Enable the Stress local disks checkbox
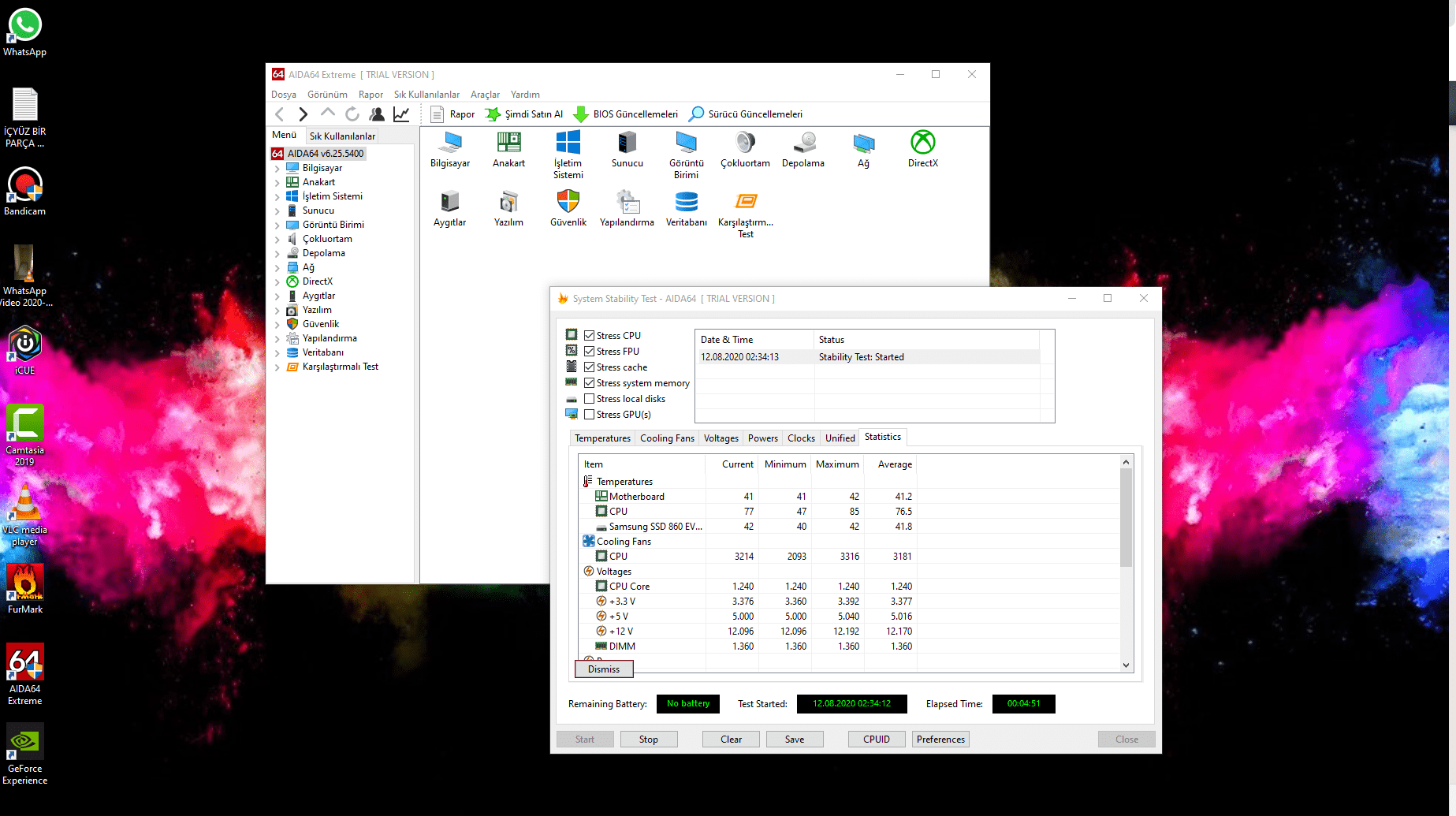1456x816 pixels. pyautogui.click(x=589, y=398)
